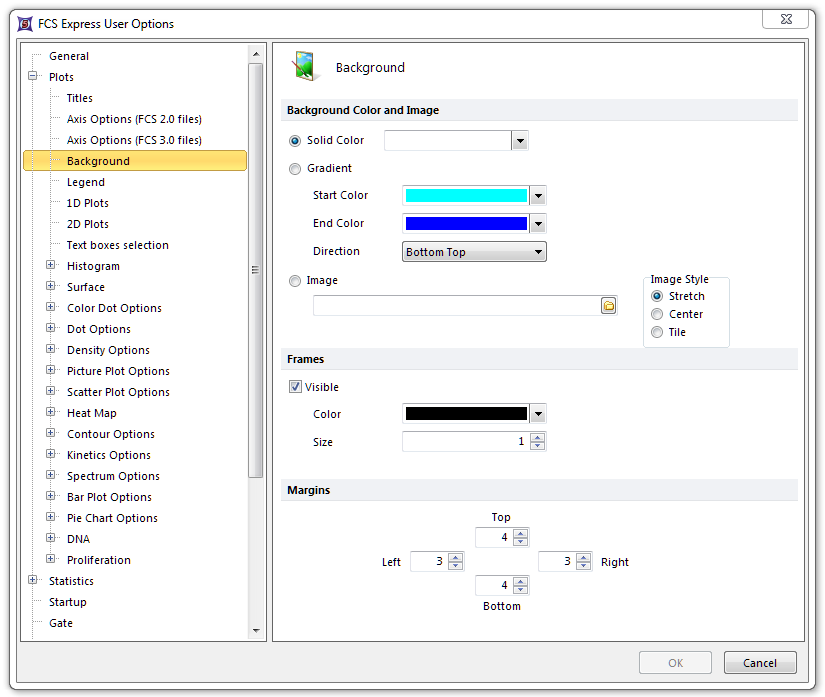Increase the frame Size value

click(x=538, y=437)
